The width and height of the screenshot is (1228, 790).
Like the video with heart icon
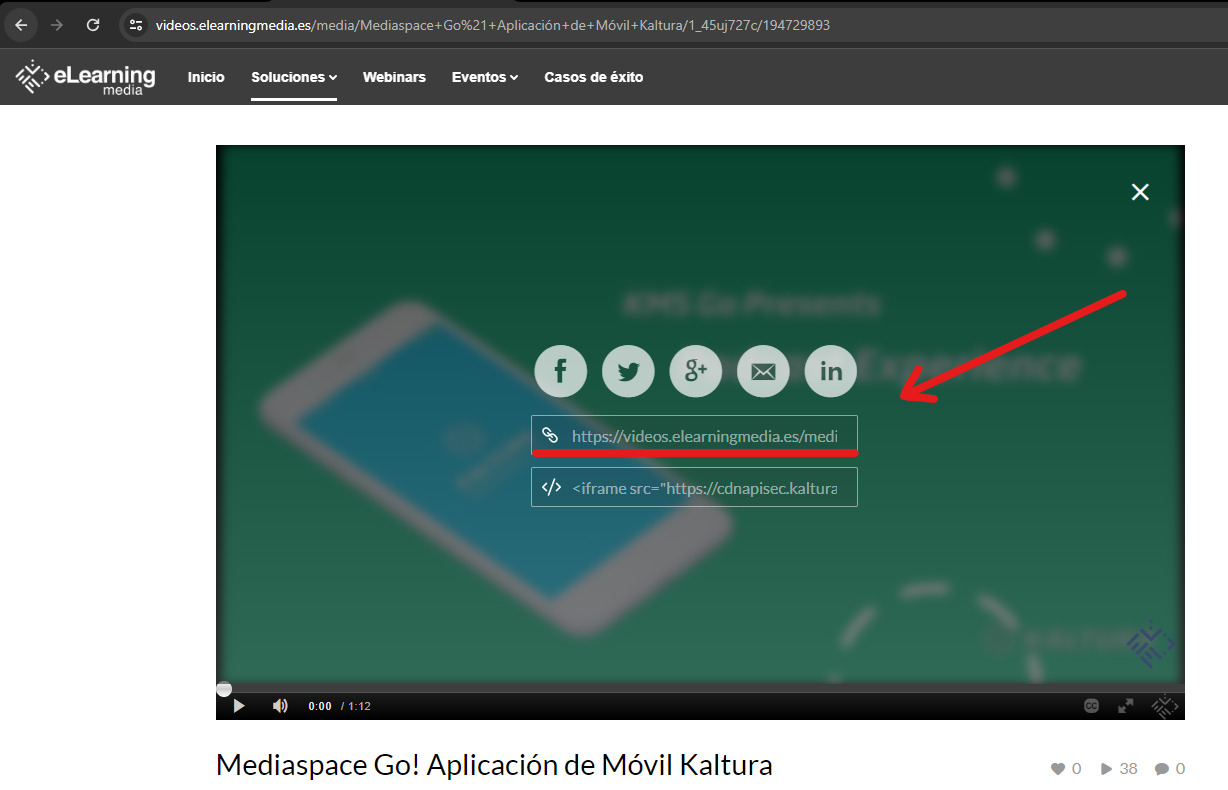pos(1058,769)
